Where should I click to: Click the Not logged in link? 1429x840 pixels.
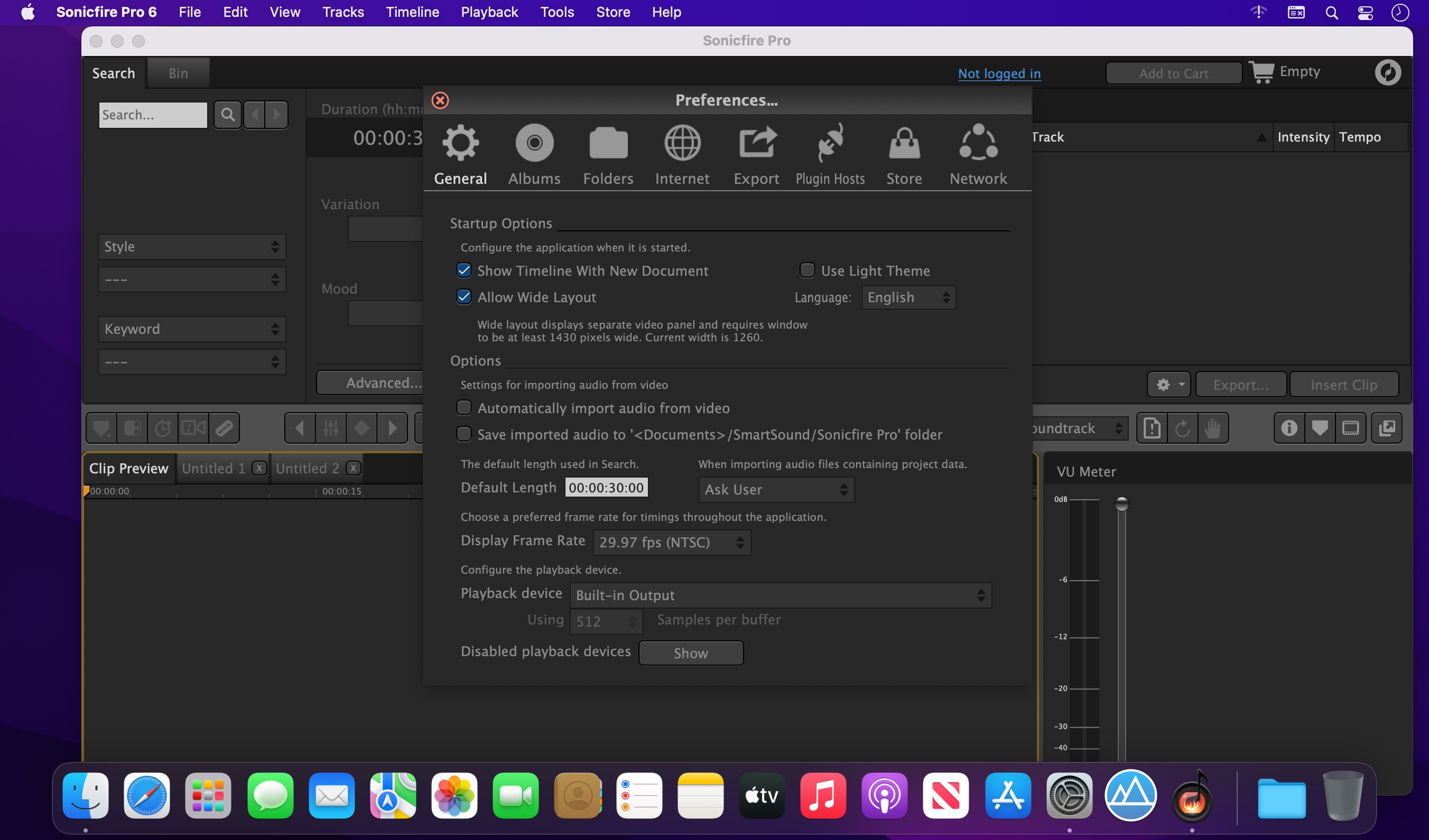pos(999,73)
